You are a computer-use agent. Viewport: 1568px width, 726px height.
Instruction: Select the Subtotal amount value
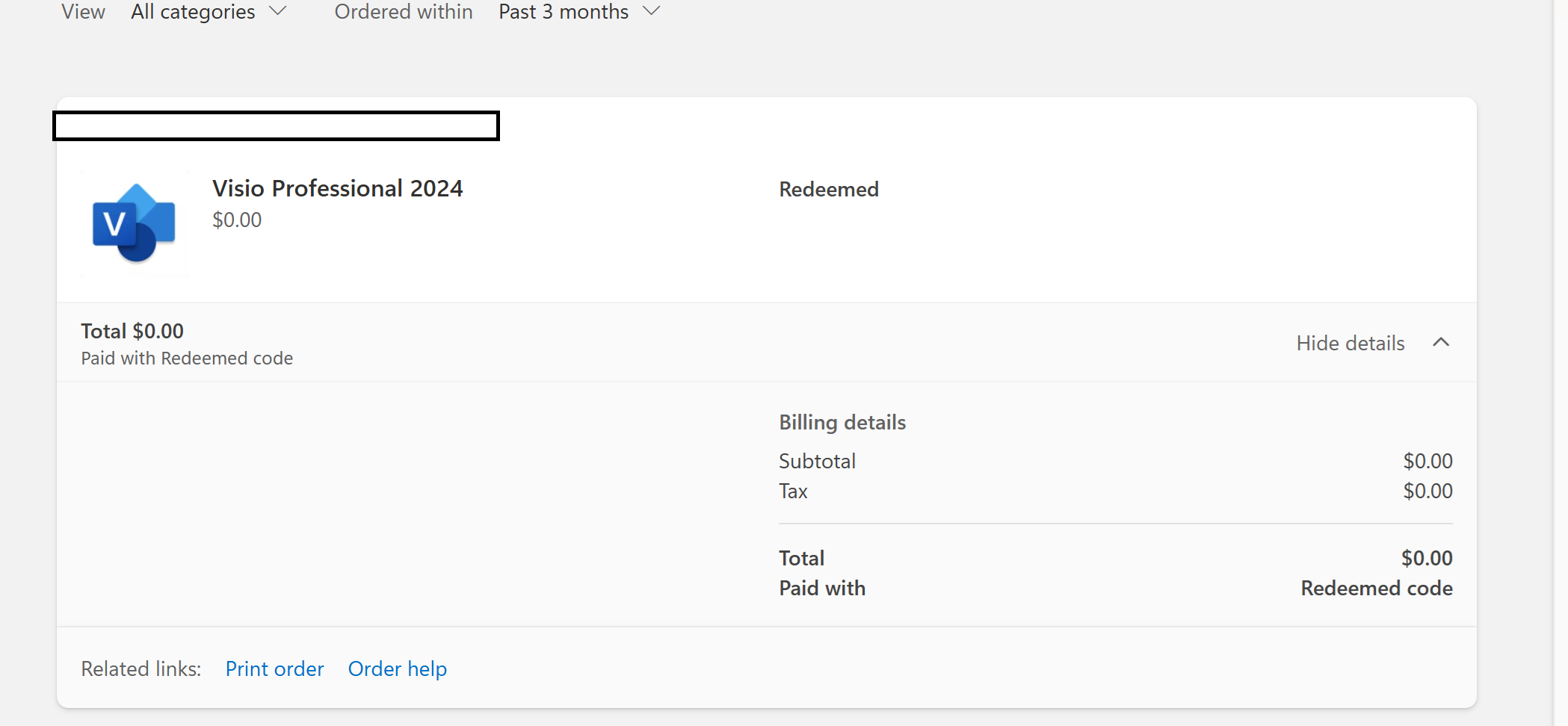1427,461
